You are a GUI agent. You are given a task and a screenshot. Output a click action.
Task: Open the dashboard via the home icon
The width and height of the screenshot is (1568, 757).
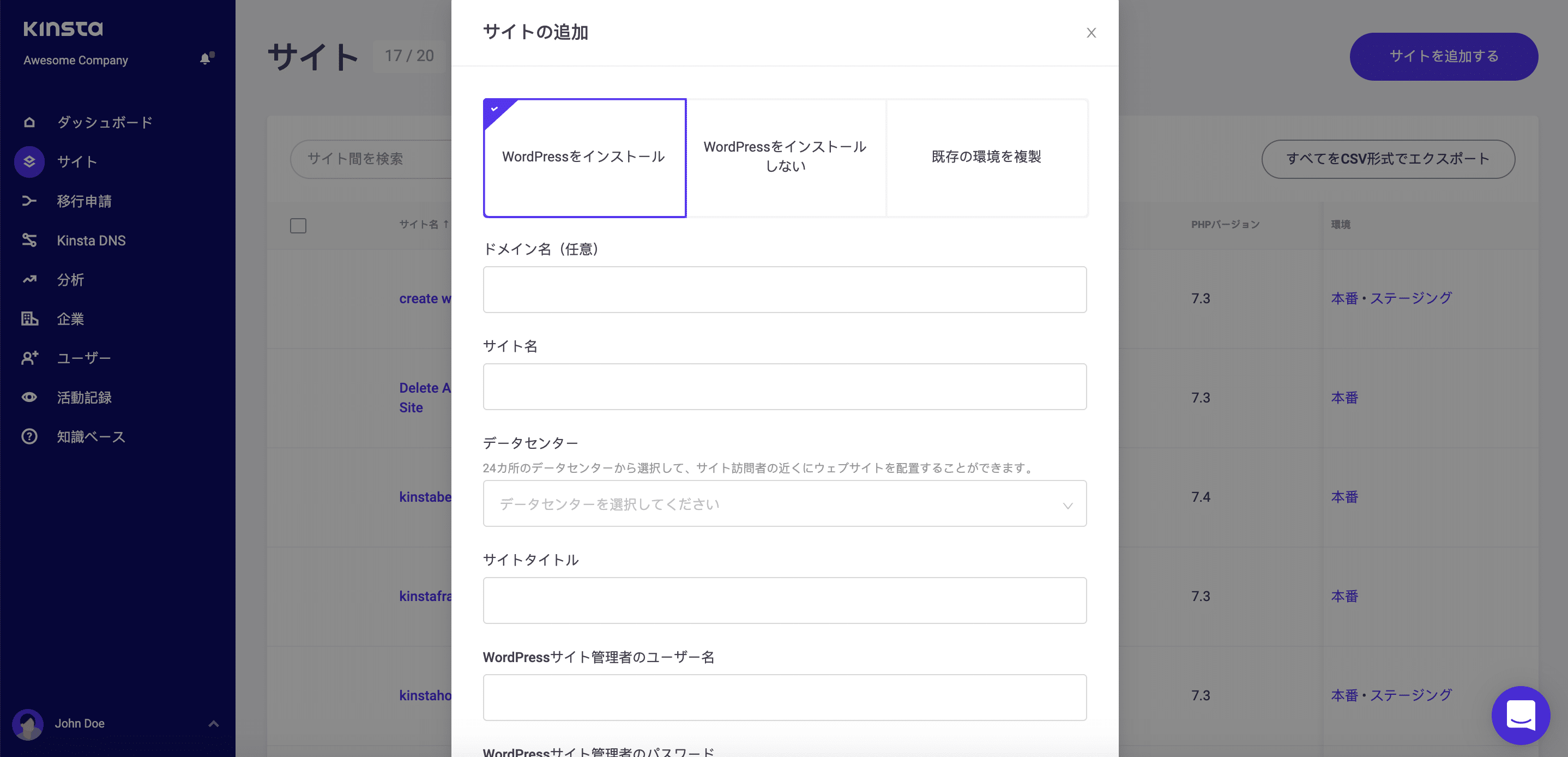28,122
